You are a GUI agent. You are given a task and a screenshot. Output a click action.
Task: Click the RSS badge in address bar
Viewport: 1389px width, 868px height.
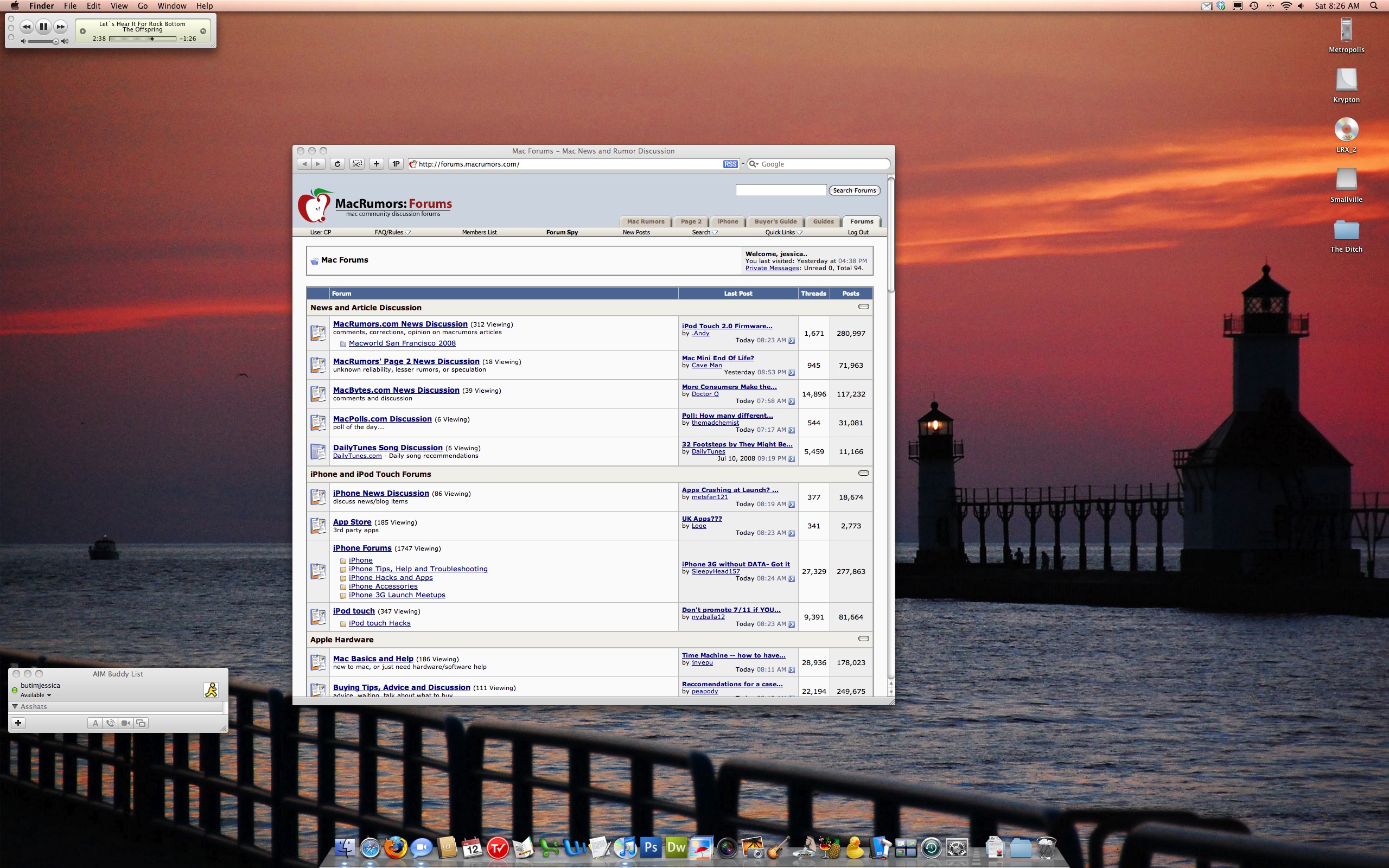pos(730,164)
